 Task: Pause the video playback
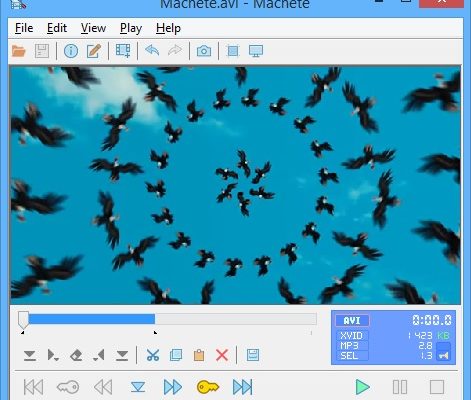point(400,387)
